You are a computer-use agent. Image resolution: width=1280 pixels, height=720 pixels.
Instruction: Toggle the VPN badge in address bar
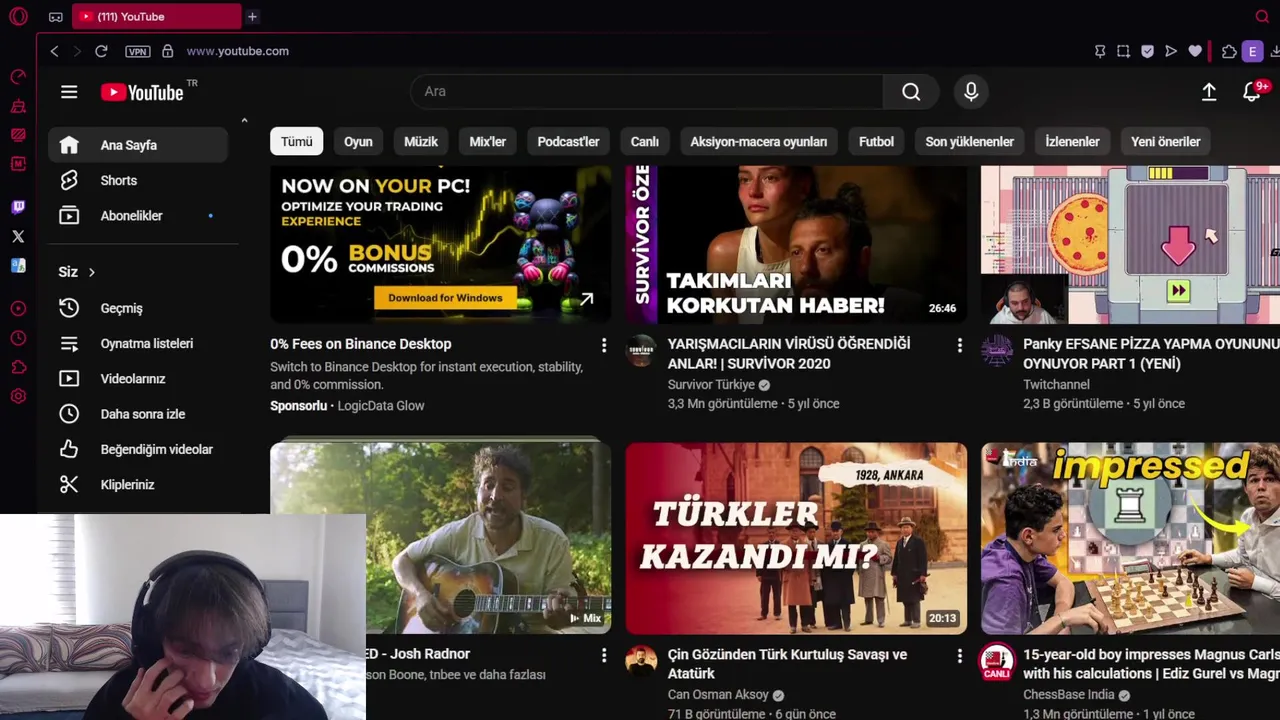(137, 51)
